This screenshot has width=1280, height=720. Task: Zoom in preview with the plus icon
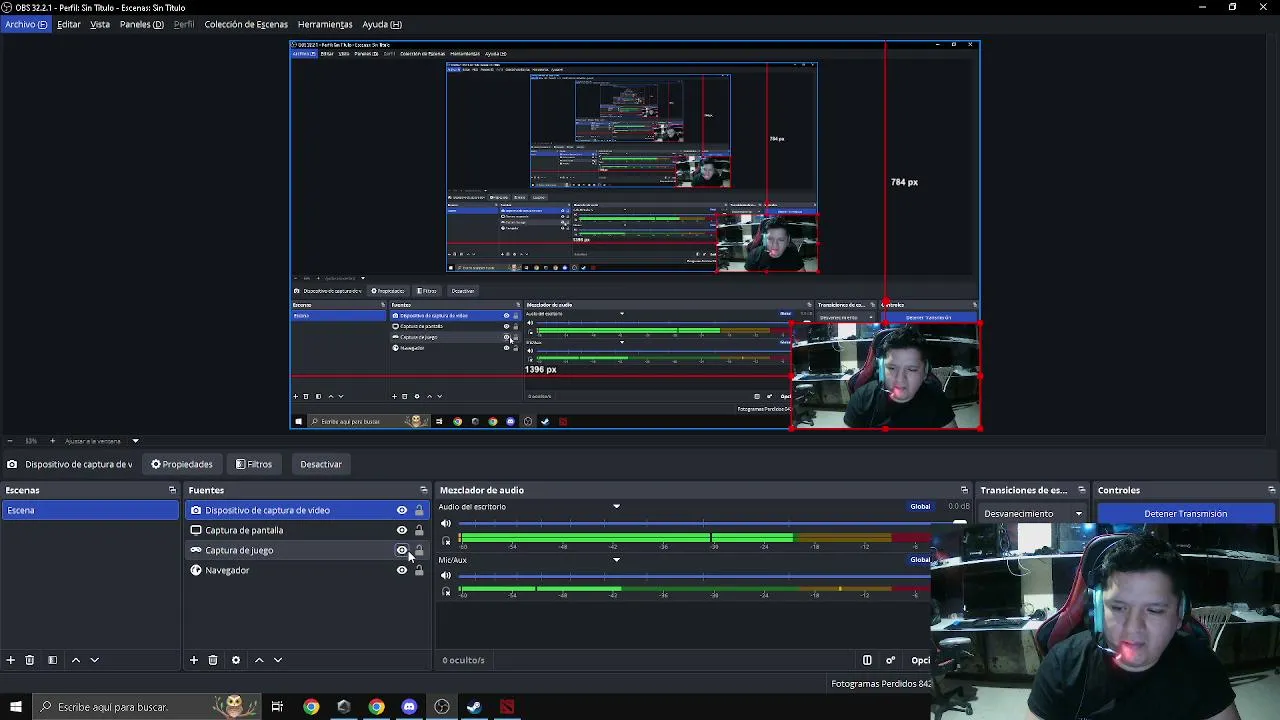click(52, 441)
